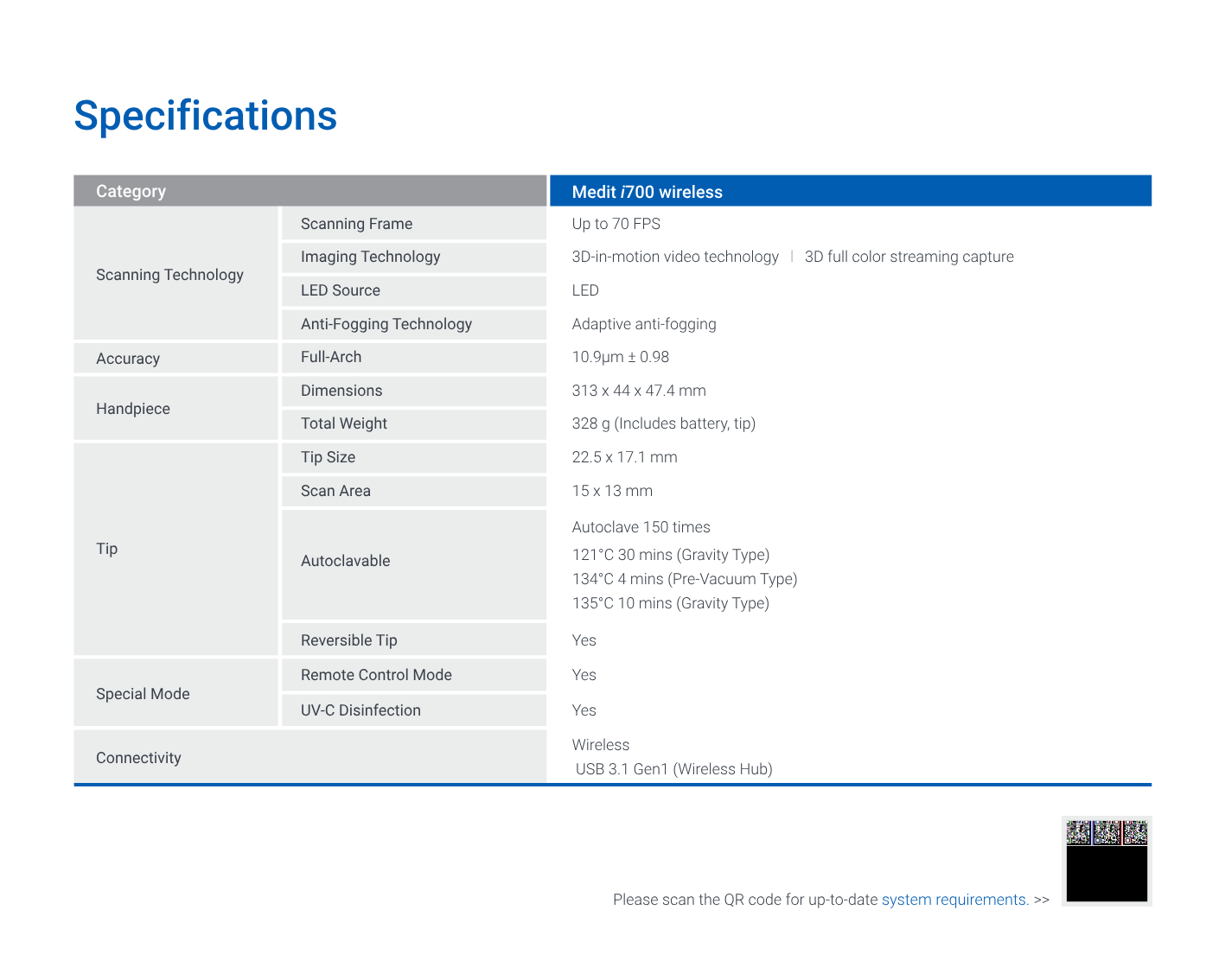Click the 'Anti-Fogging Technology' label

(x=414, y=324)
